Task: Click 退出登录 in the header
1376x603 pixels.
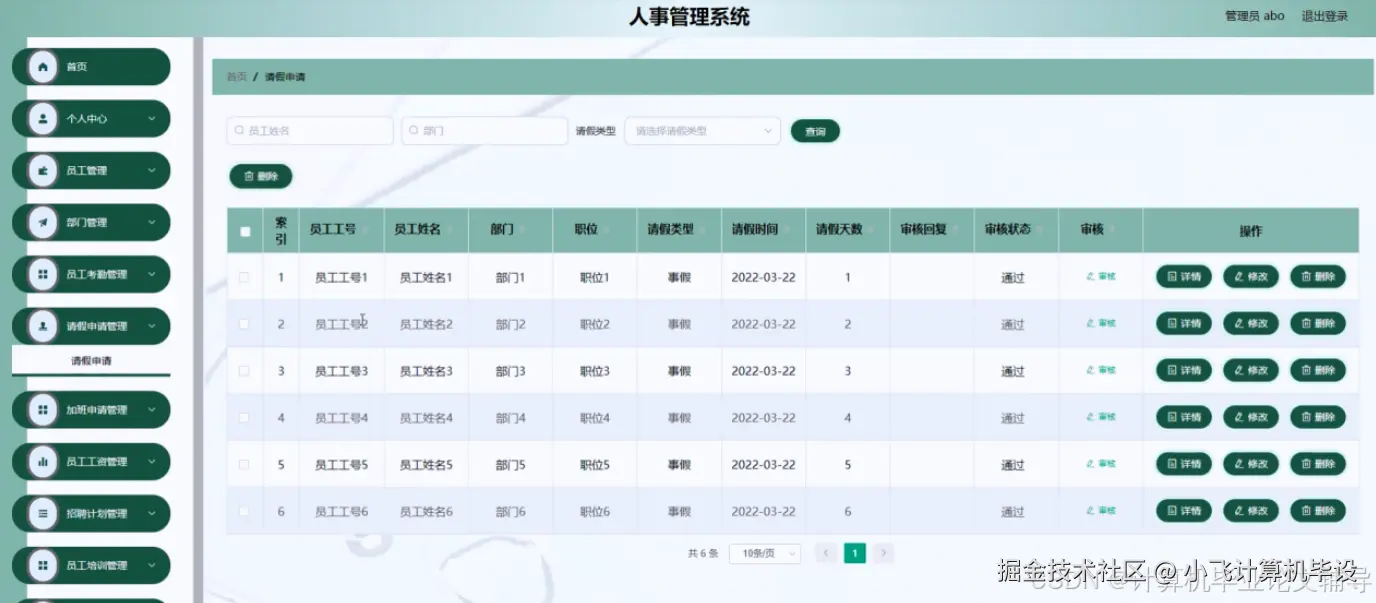Action: pos(1324,16)
